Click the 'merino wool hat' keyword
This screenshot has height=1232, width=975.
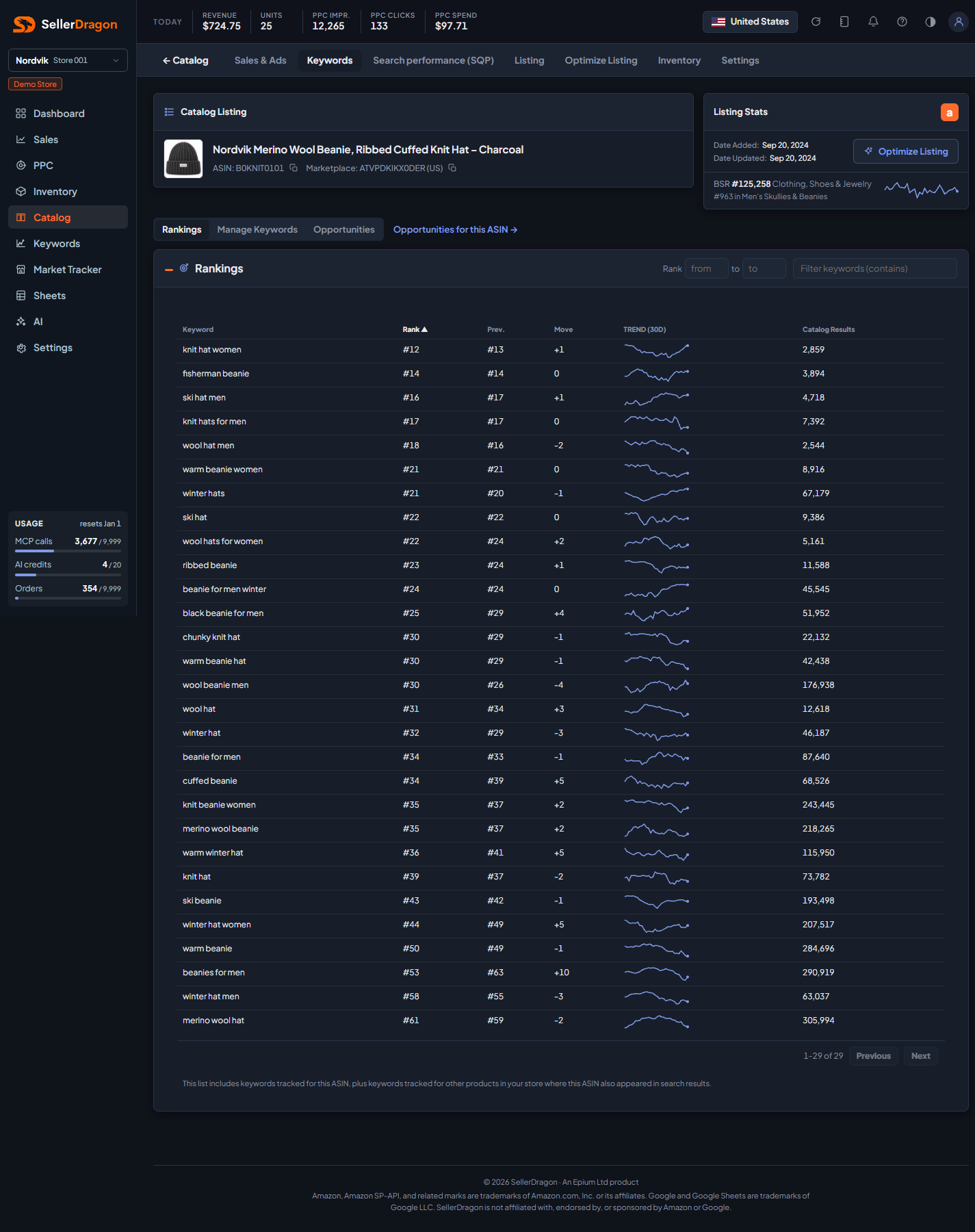[213, 1021]
